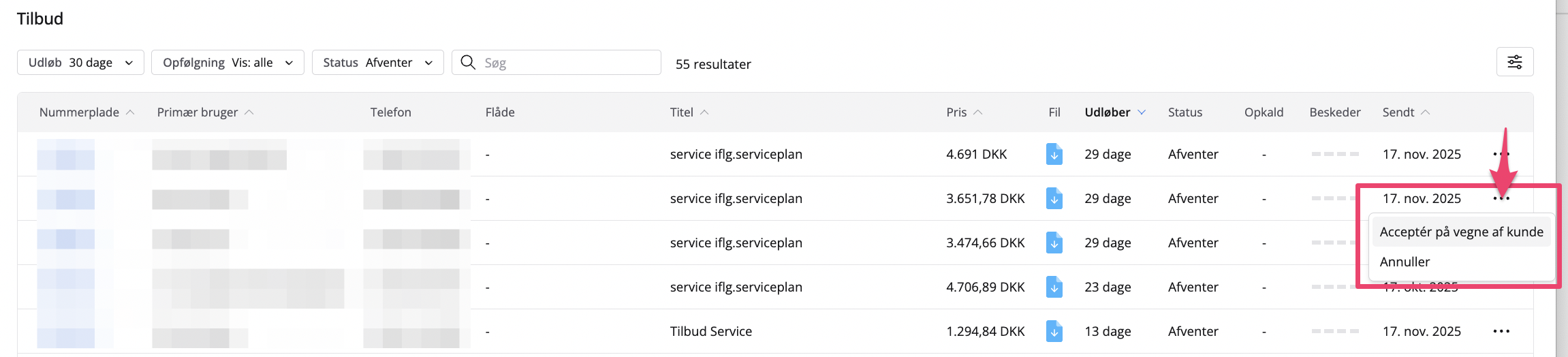
Task: Download the file for the 3.474,66 DKK offer
Action: coord(1054,243)
